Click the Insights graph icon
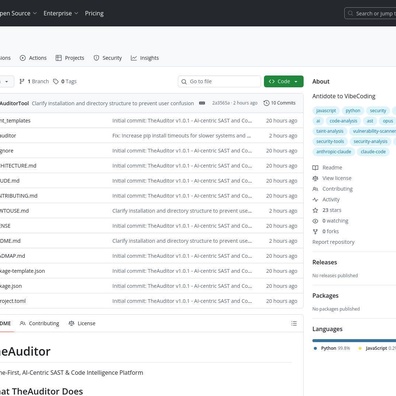The image size is (396, 396). [134, 58]
